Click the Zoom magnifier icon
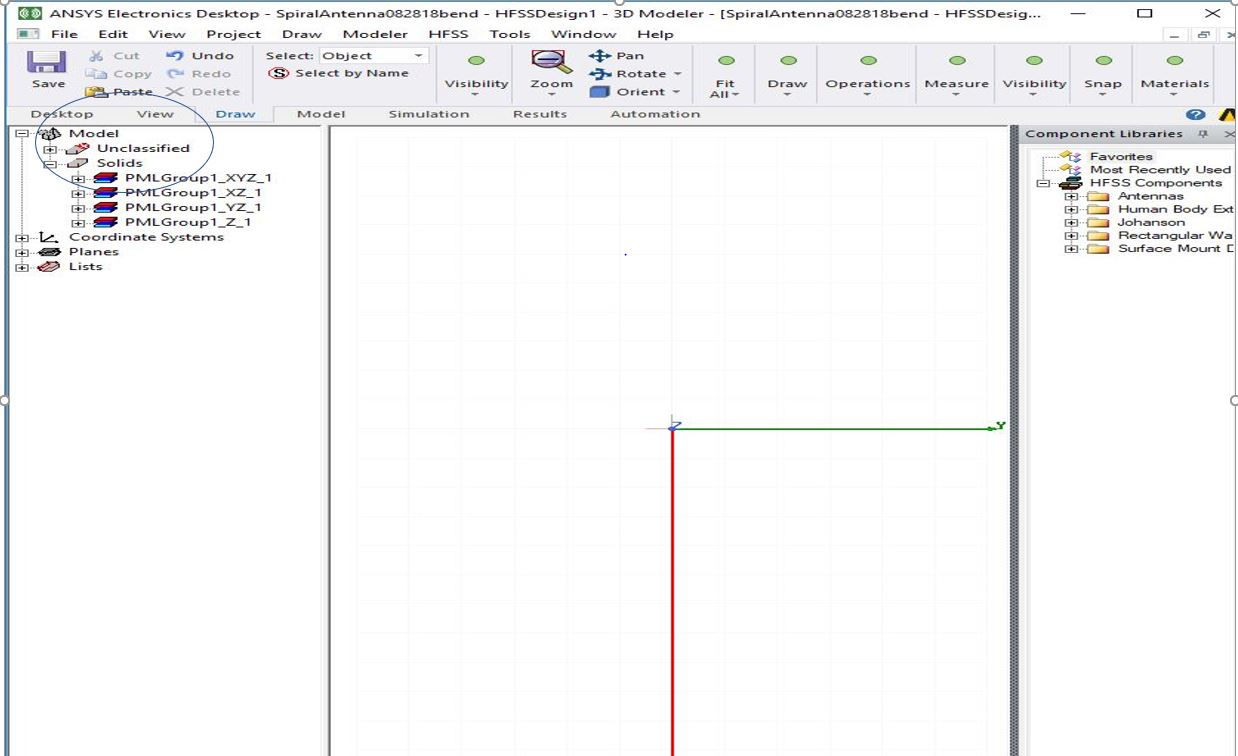 pyautogui.click(x=551, y=62)
